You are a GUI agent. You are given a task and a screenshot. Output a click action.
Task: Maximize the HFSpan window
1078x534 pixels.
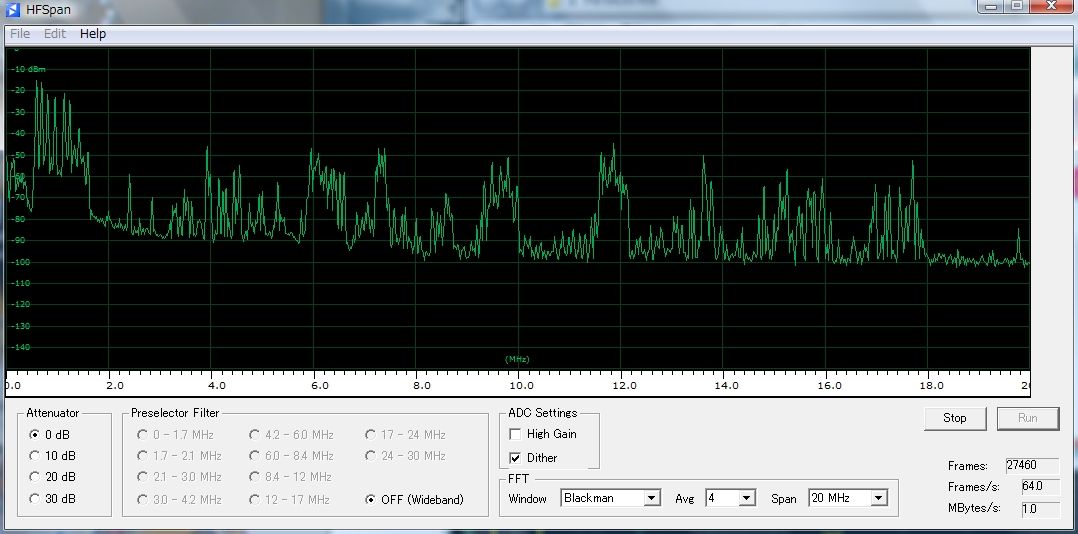pyautogui.click(x=1018, y=5)
